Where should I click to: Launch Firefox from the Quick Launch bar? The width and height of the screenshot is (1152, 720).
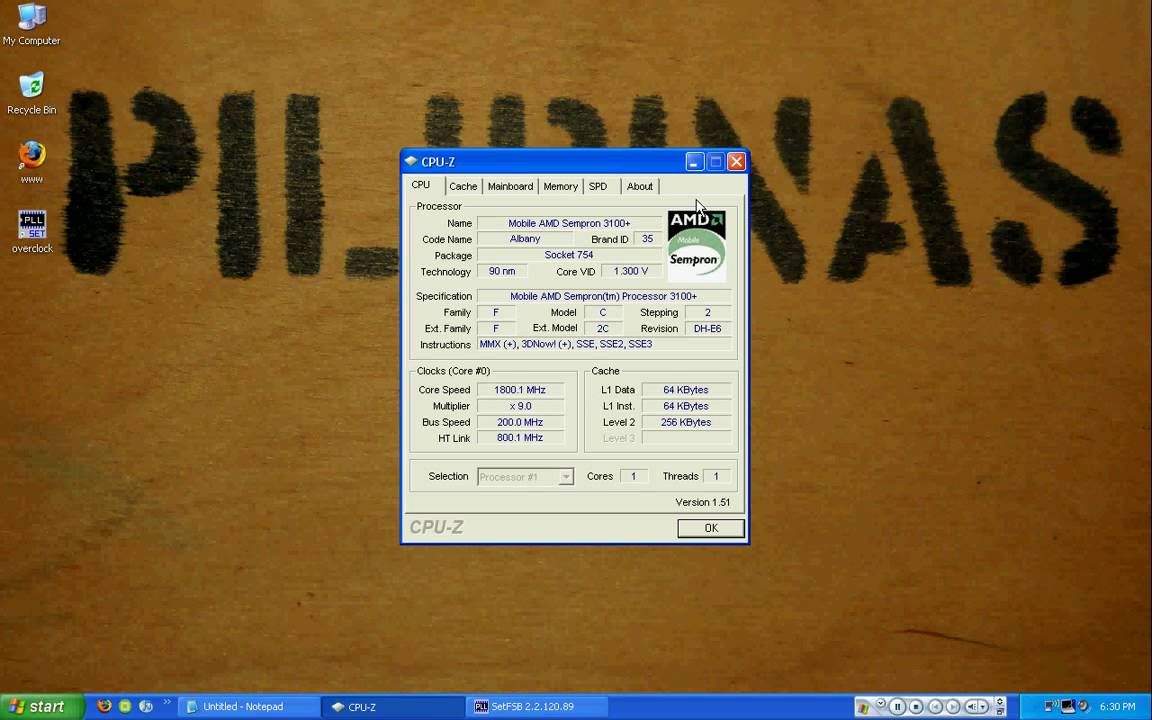click(x=104, y=706)
